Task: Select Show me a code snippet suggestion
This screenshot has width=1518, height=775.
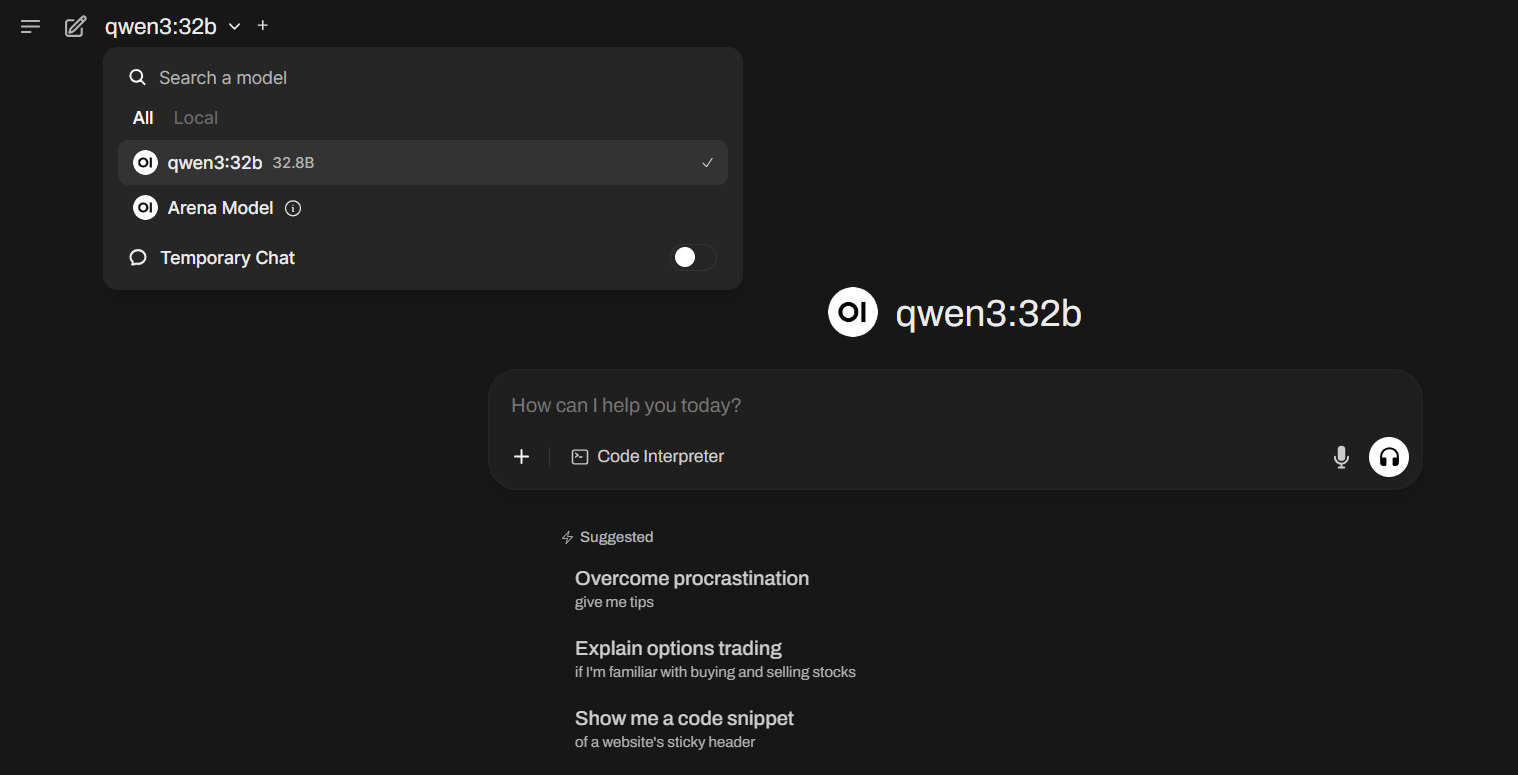Action: (684, 728)
